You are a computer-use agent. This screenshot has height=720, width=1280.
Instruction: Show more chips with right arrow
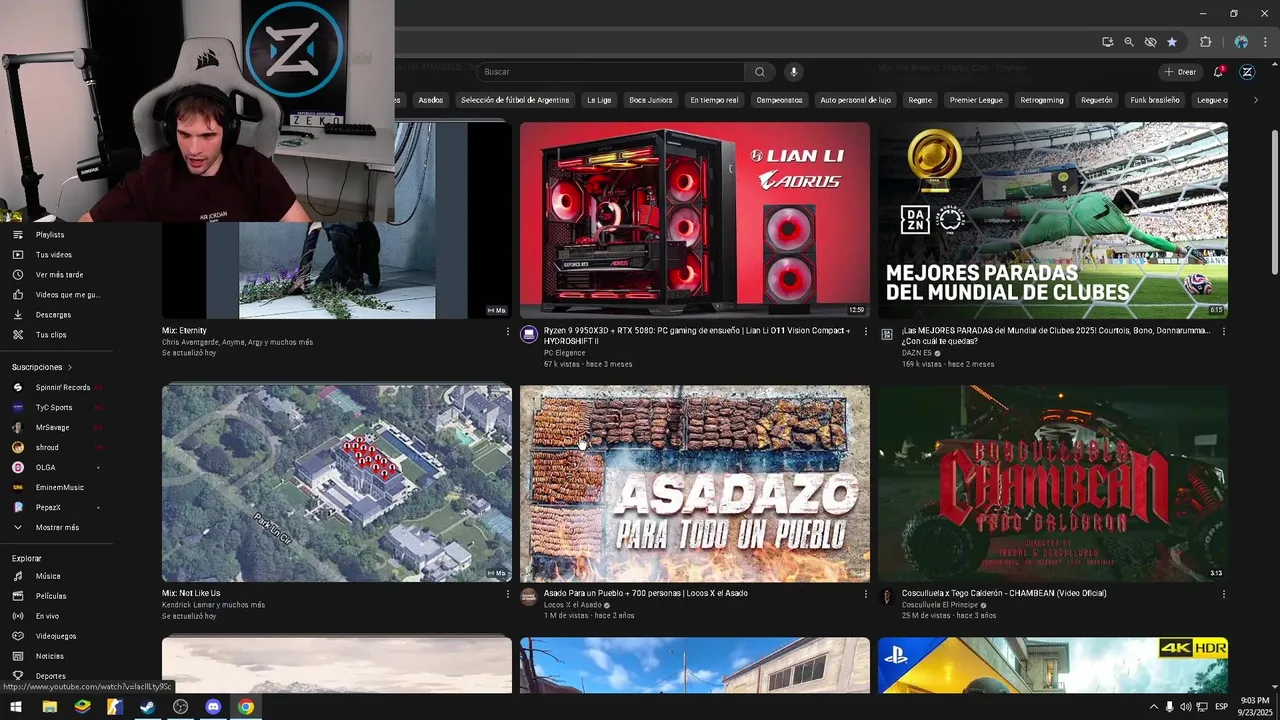[x=1256, y=100]
